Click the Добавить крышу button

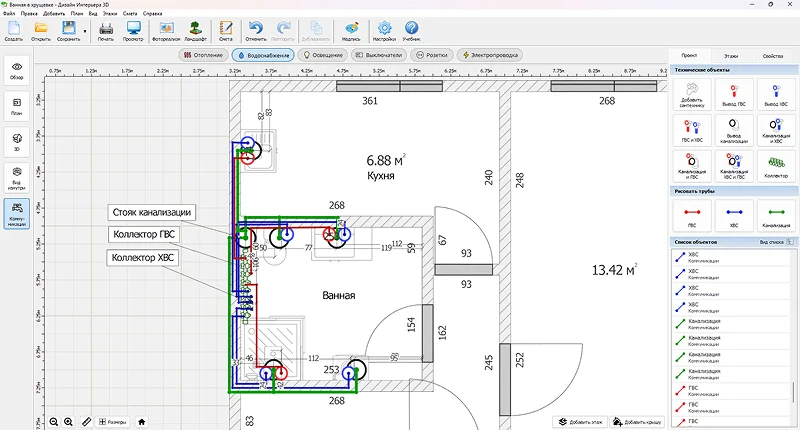click(x=637, y=422)
